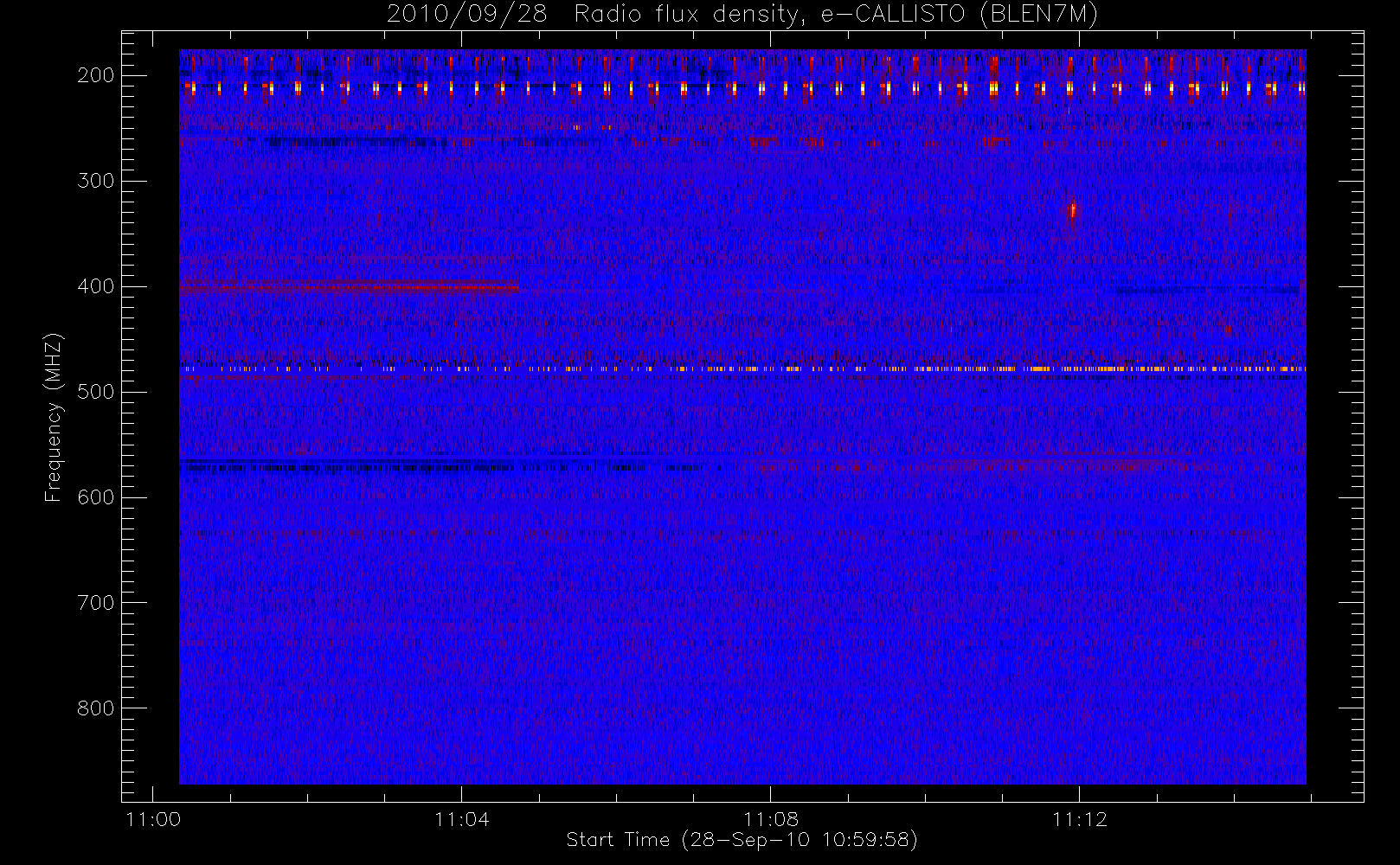This screenshot has width=1400, height=865.
Task: Click the bright red burst near 330 MHz
Action: coord(1073,209)
